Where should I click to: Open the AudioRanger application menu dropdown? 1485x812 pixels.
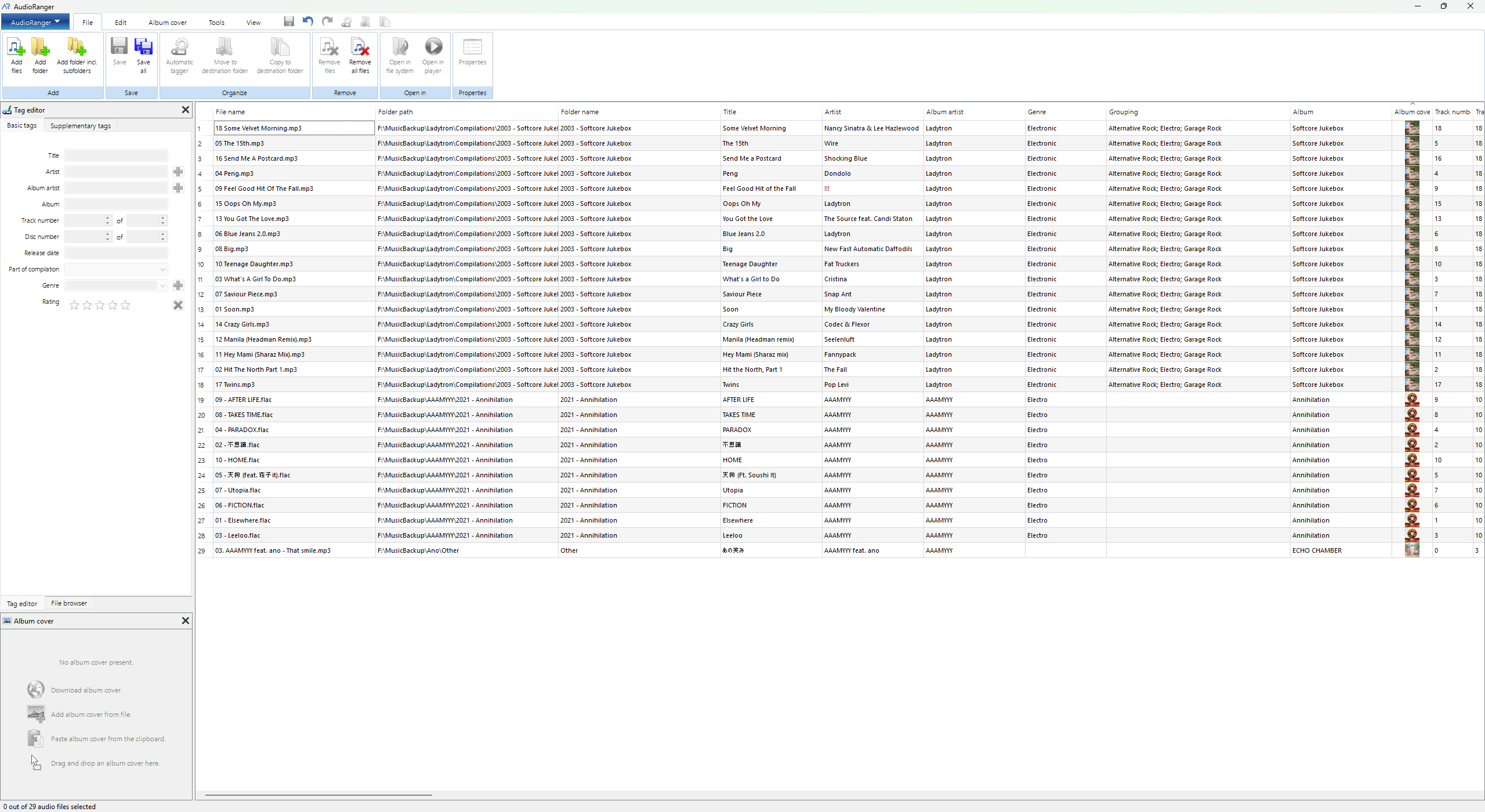click(35, 22)
